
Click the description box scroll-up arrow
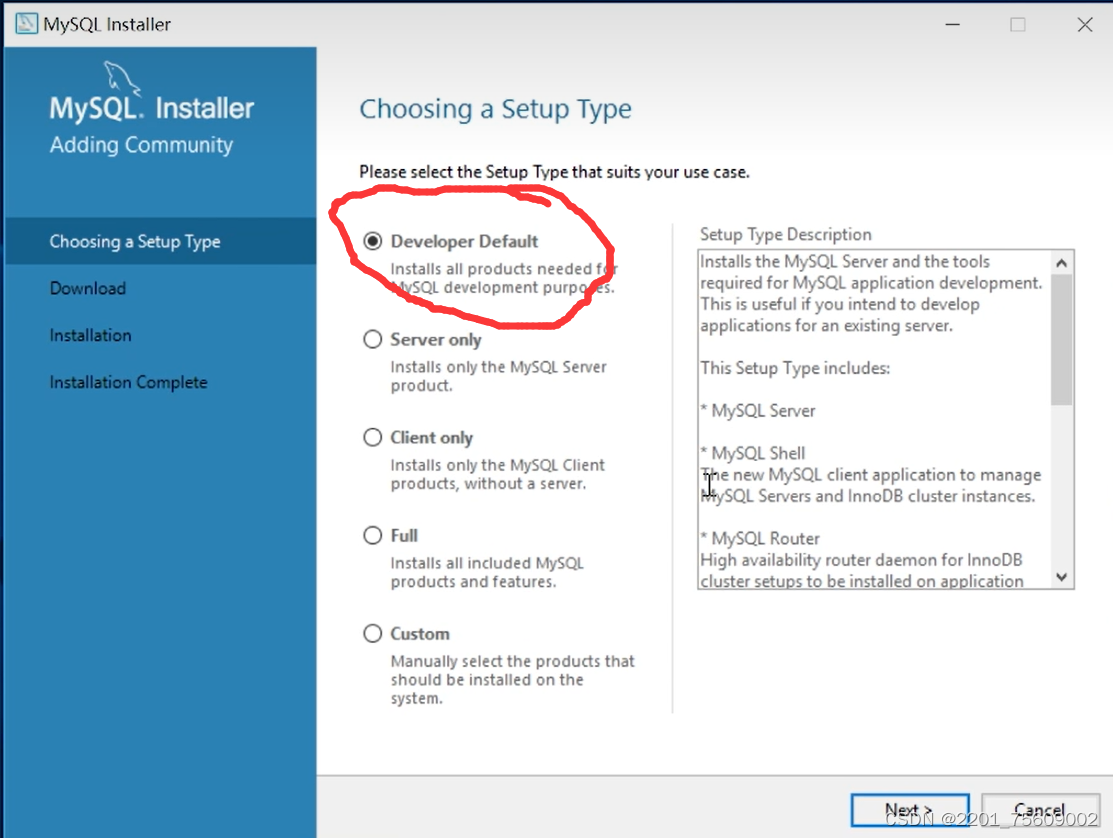[x=1062, y=263]
